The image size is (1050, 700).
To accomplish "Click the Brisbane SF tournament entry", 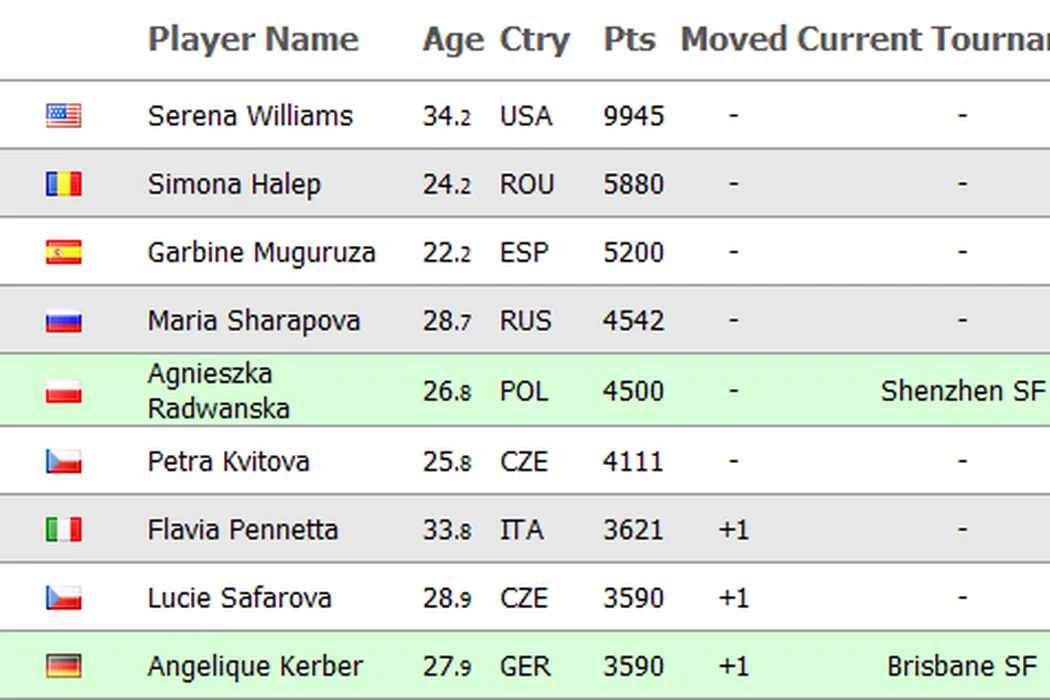I will click(965, 666).
